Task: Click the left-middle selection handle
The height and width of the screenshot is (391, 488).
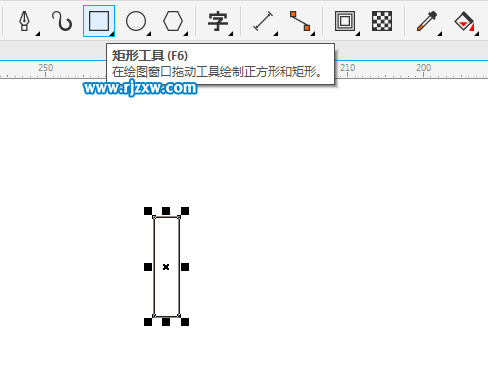Action: 148,267
